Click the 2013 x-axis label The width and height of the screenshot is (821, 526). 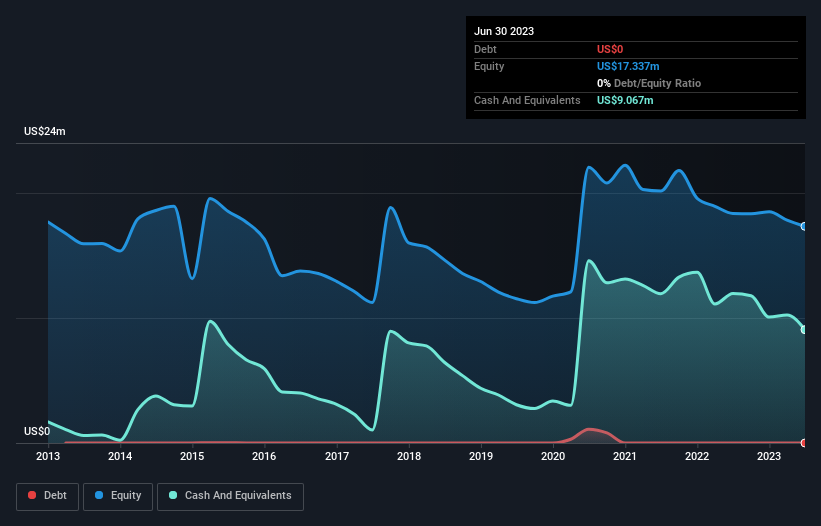(48, 456)
